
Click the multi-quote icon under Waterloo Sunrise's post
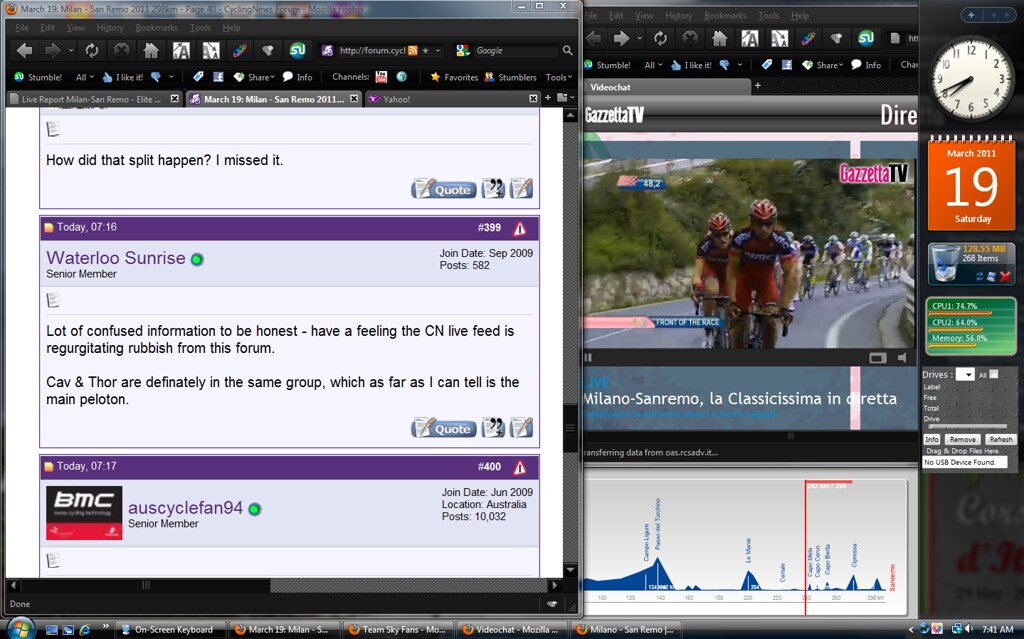coord(493,428)
